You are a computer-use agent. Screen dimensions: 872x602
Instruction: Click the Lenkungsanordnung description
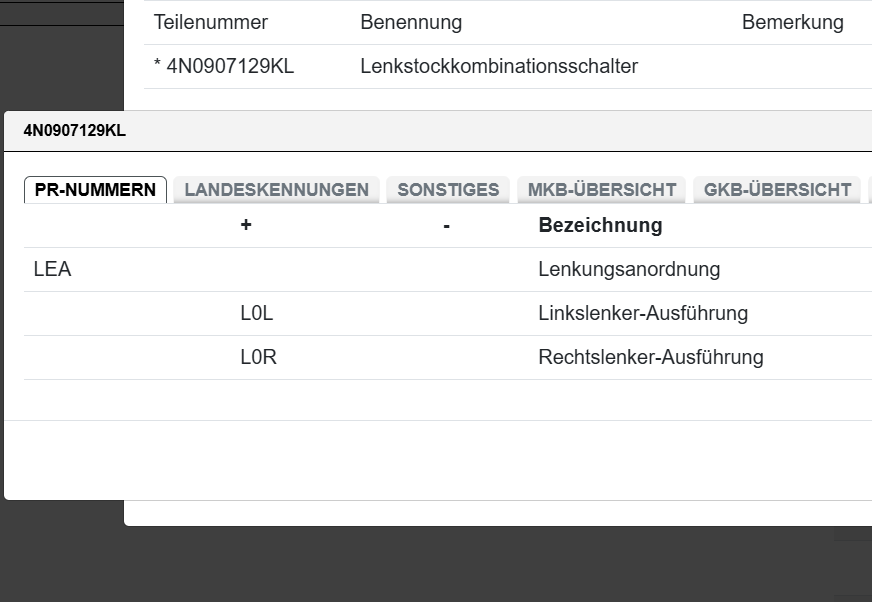point(629,270)
